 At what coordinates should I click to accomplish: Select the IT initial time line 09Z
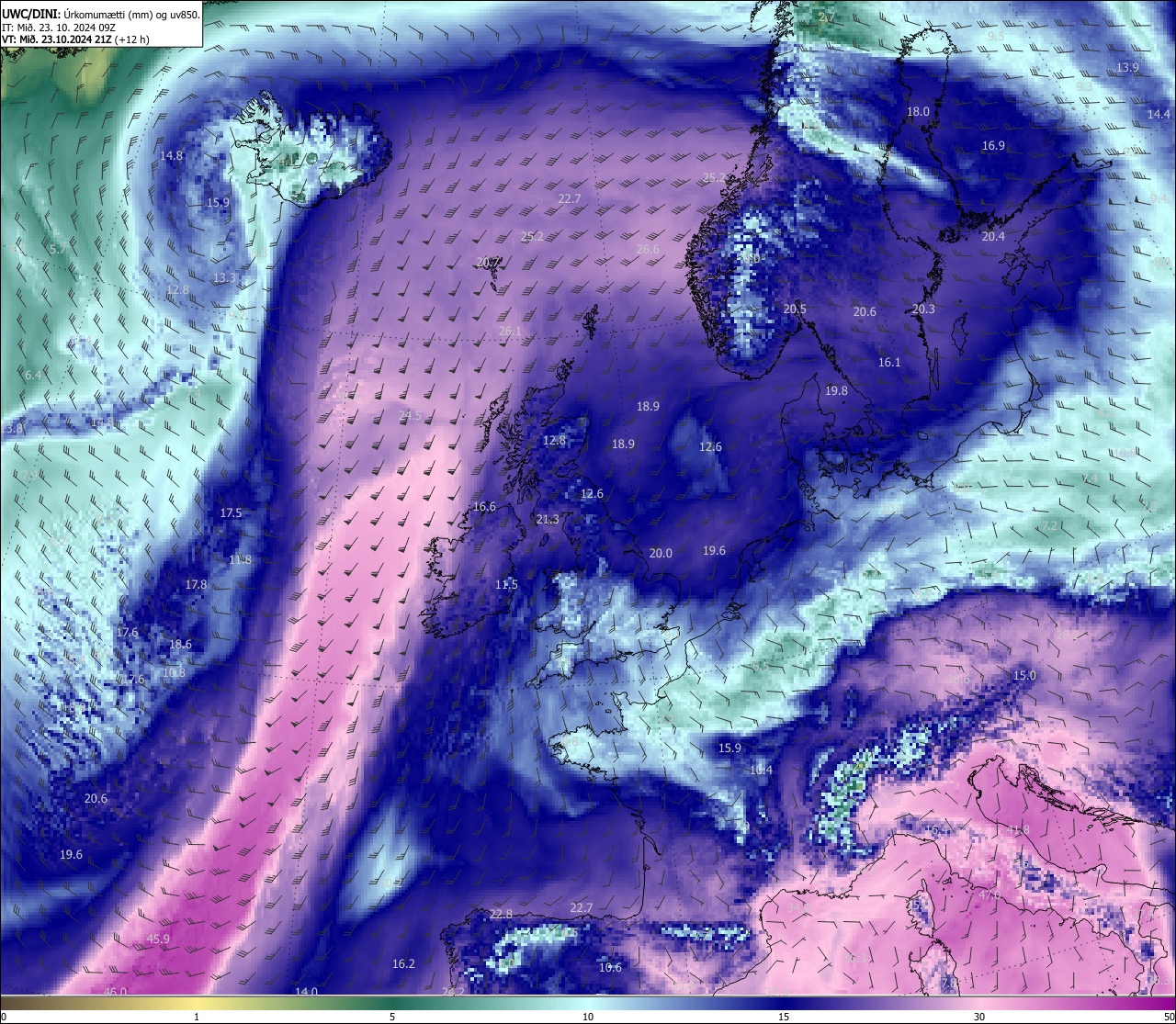point(58,28)
